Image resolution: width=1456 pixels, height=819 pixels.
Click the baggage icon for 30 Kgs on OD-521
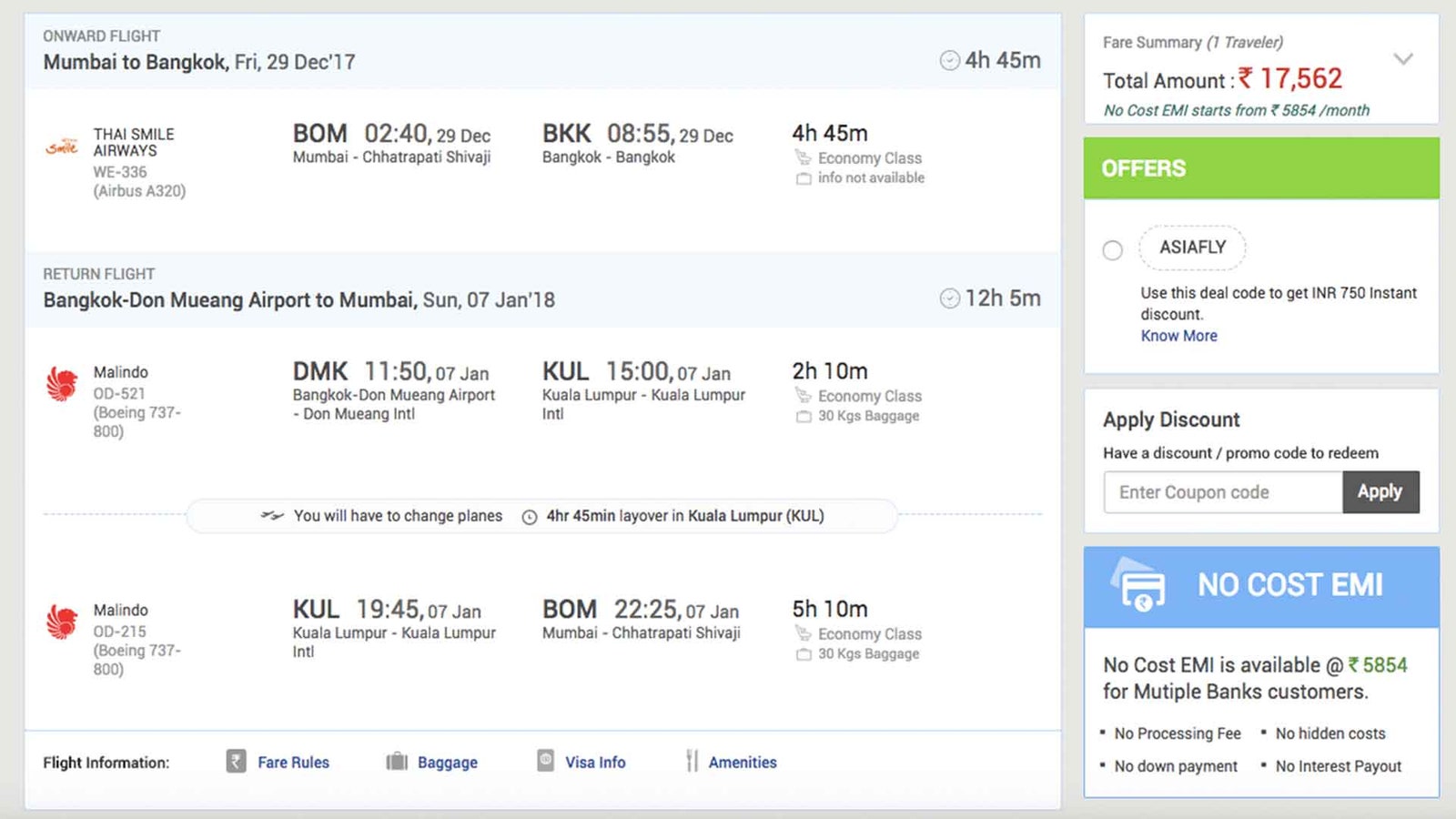coord(804,416)
